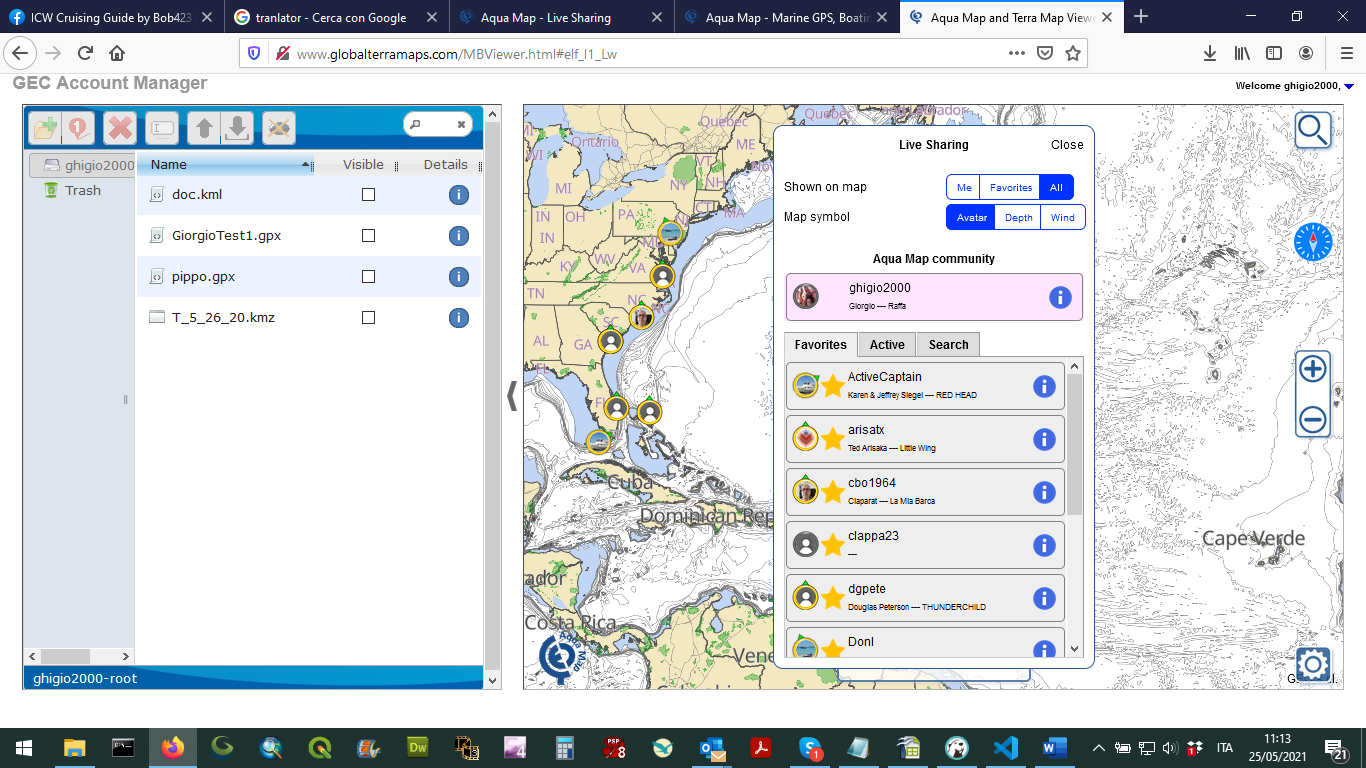The width and height of the screenshot is (1366, 768).
Task: Open info for dgpete favorite
Action: click(x=1044, y=598)
